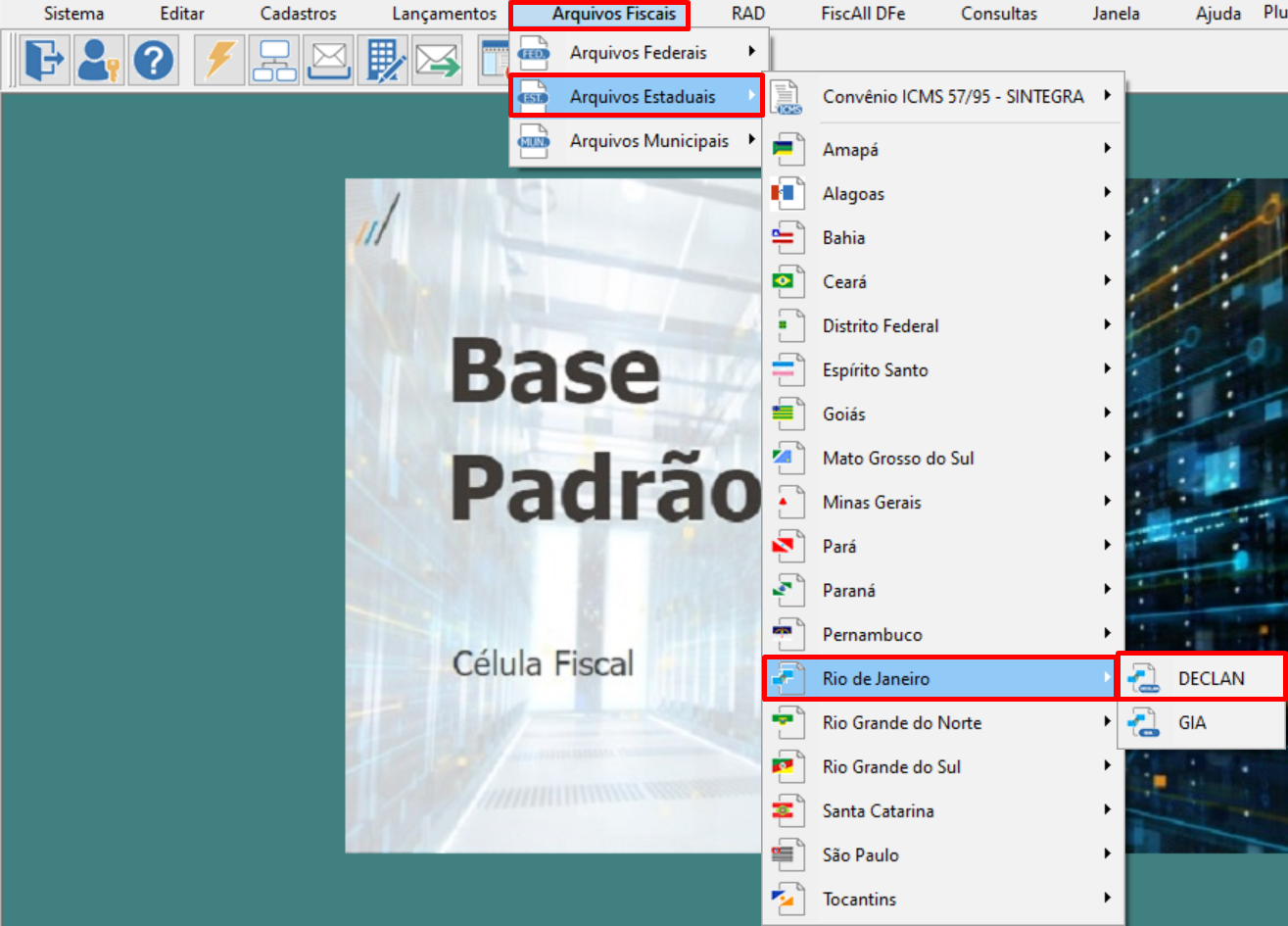Image resolution: width=1288 pixels, height=926 pixels.
Task: Expand the Paraná submenu arrow
Action: pyautogui.click(x=1107, y=589)
